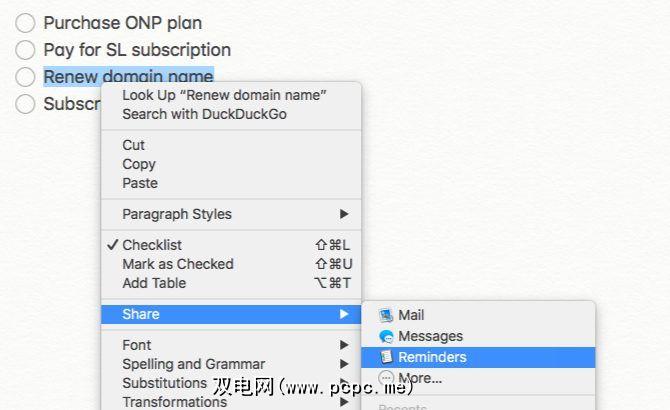
Task: Expand Paragraph Styles submenu arrow
Action: pos(344,214)
